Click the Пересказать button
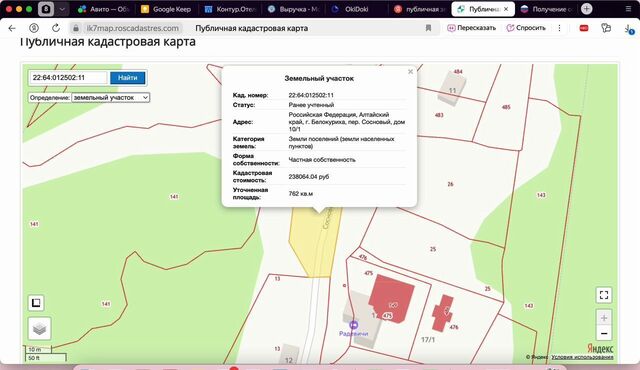Image resolution: width=640 pixels, height=370 pixels. (472, 28)
